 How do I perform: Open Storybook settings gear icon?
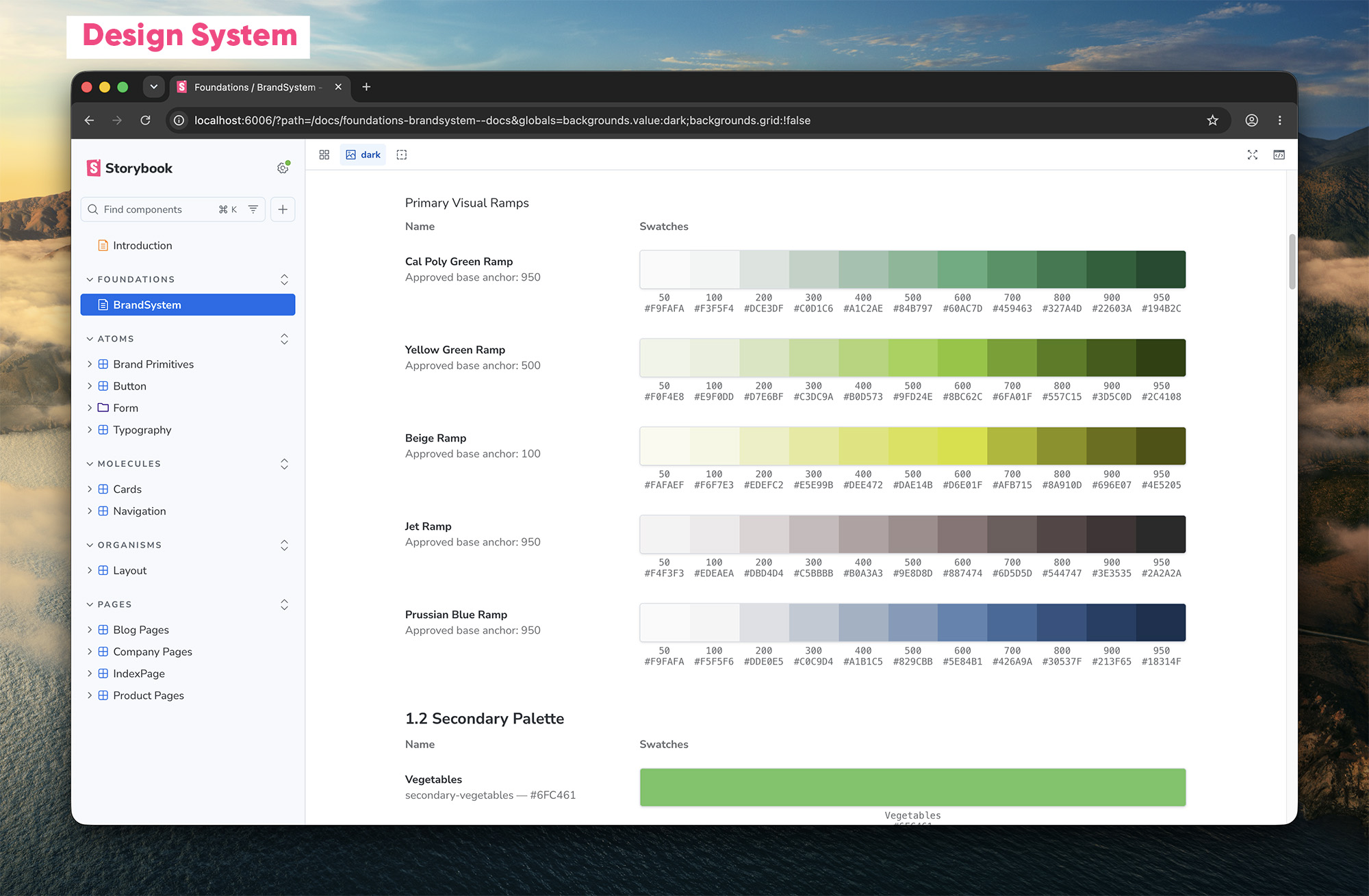click(x=283, y=168)
